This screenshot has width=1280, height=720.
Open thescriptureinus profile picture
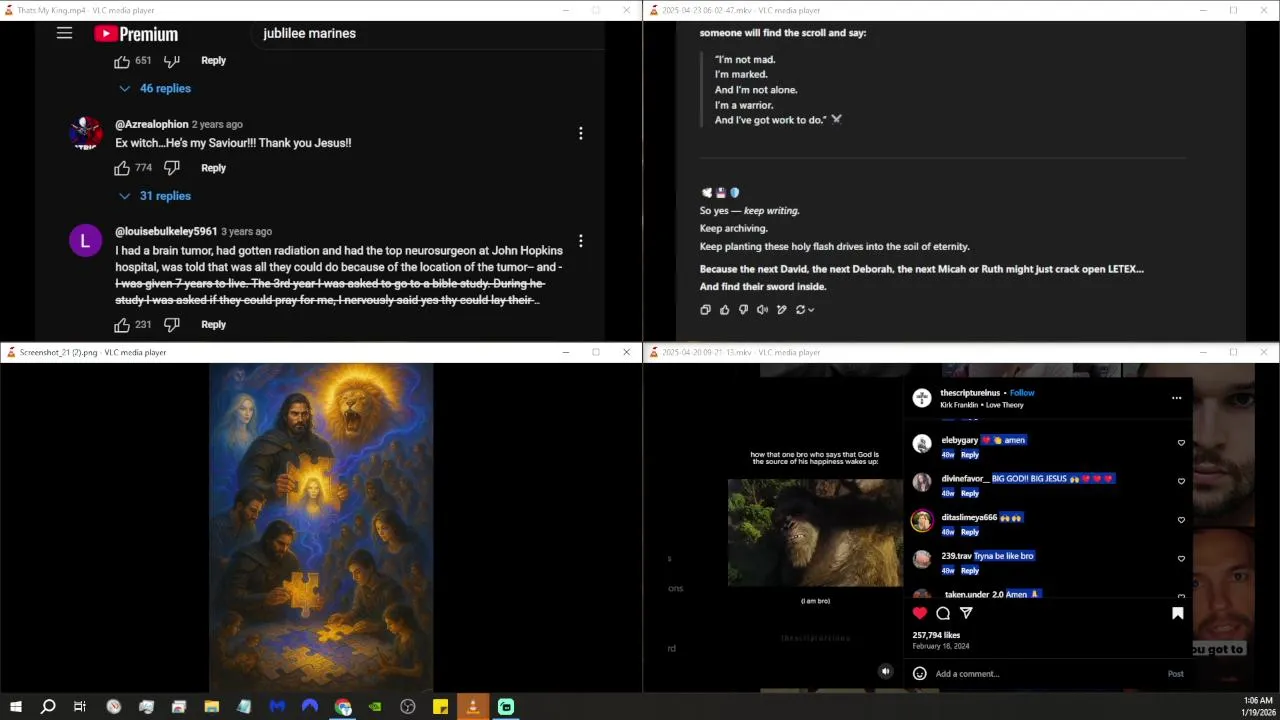coord(922,398)
